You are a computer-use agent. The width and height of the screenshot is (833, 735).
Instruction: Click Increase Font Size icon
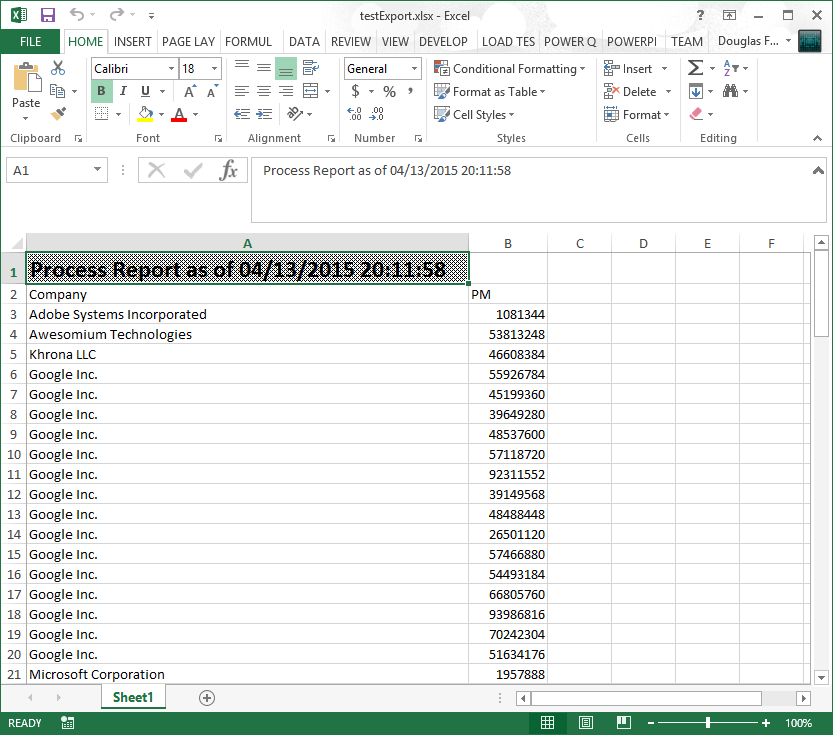tap(190, 91)
